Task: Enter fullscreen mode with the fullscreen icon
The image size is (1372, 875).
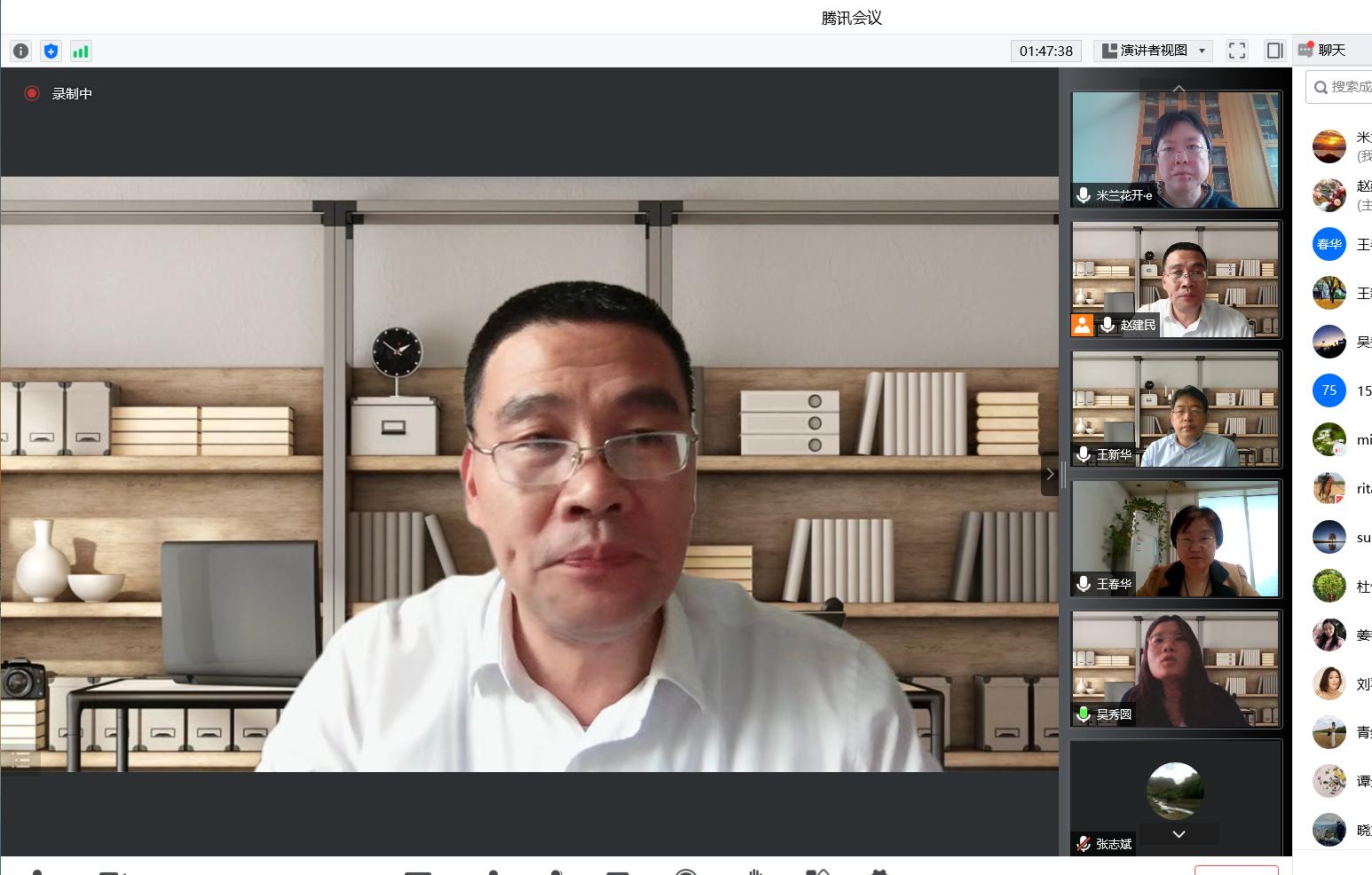Action: point(1236,51)
